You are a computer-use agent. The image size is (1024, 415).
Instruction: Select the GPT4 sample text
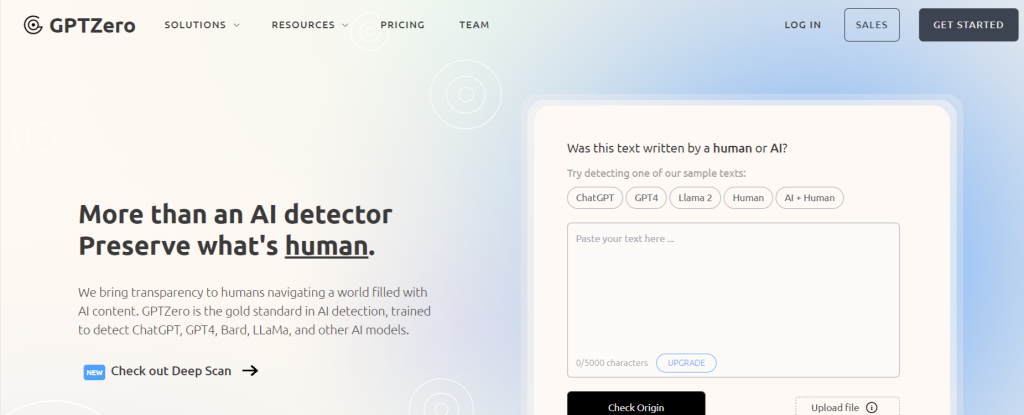point(646,198)
